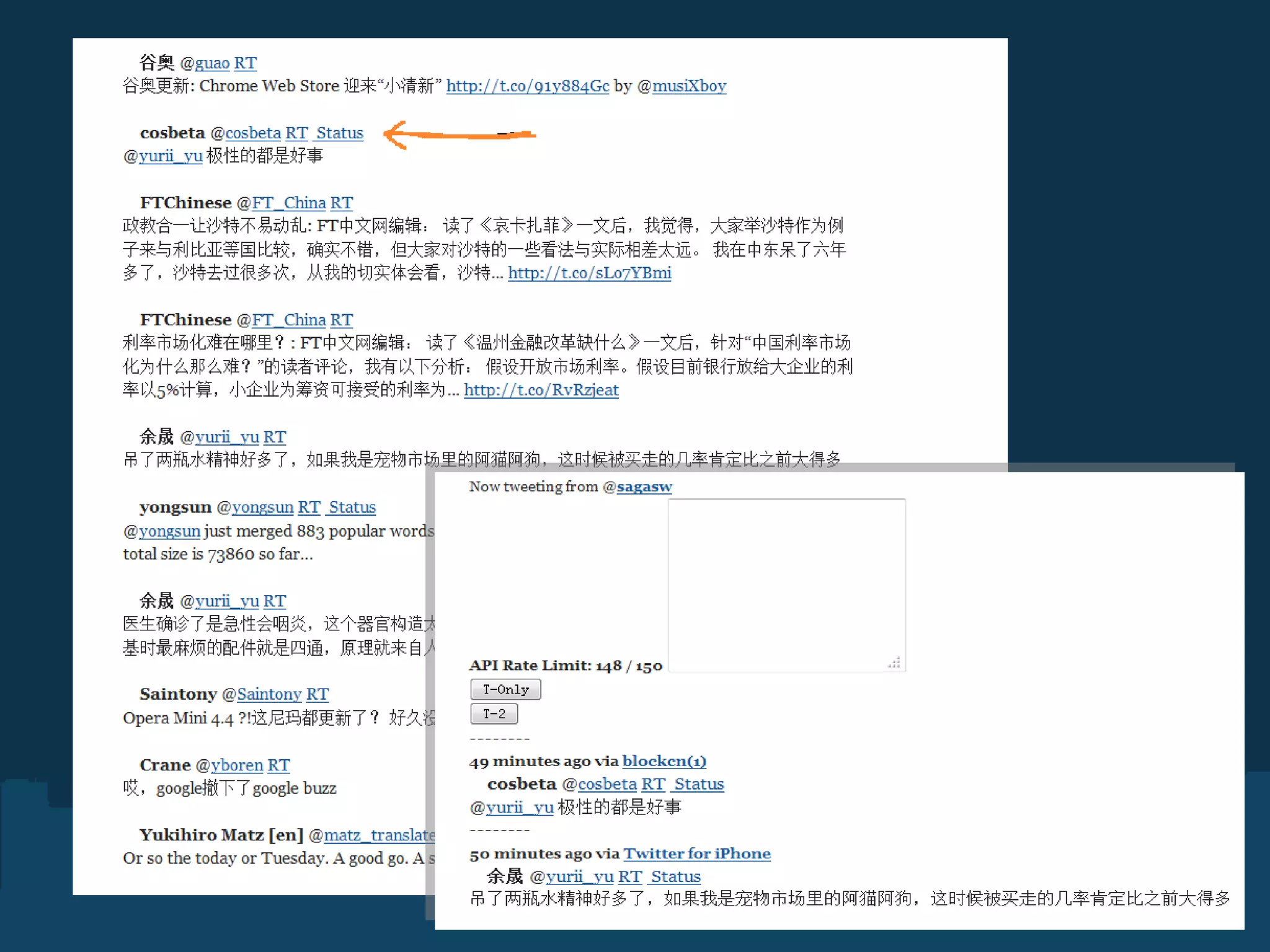Open the Twitter for iPhone link
Image resolution: width=1270 pixels, height=952 pixels.
pos(697,853)
